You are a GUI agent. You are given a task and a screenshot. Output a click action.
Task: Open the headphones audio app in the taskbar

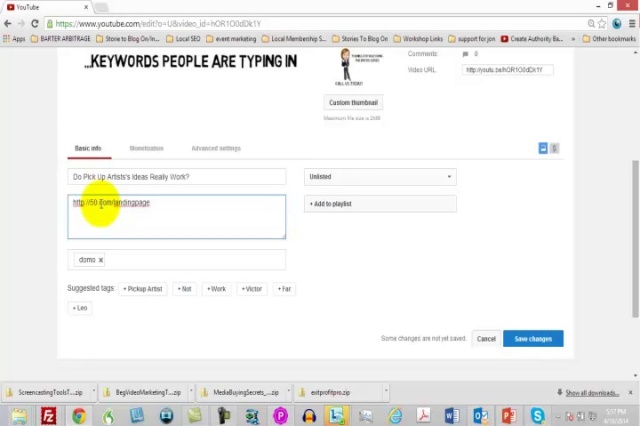click(x=309, y=416)
